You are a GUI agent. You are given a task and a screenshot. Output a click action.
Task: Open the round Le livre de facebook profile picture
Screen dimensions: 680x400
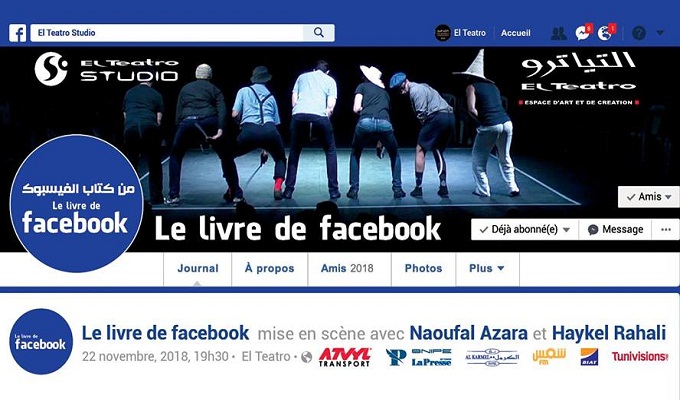[x=76, y=203]
